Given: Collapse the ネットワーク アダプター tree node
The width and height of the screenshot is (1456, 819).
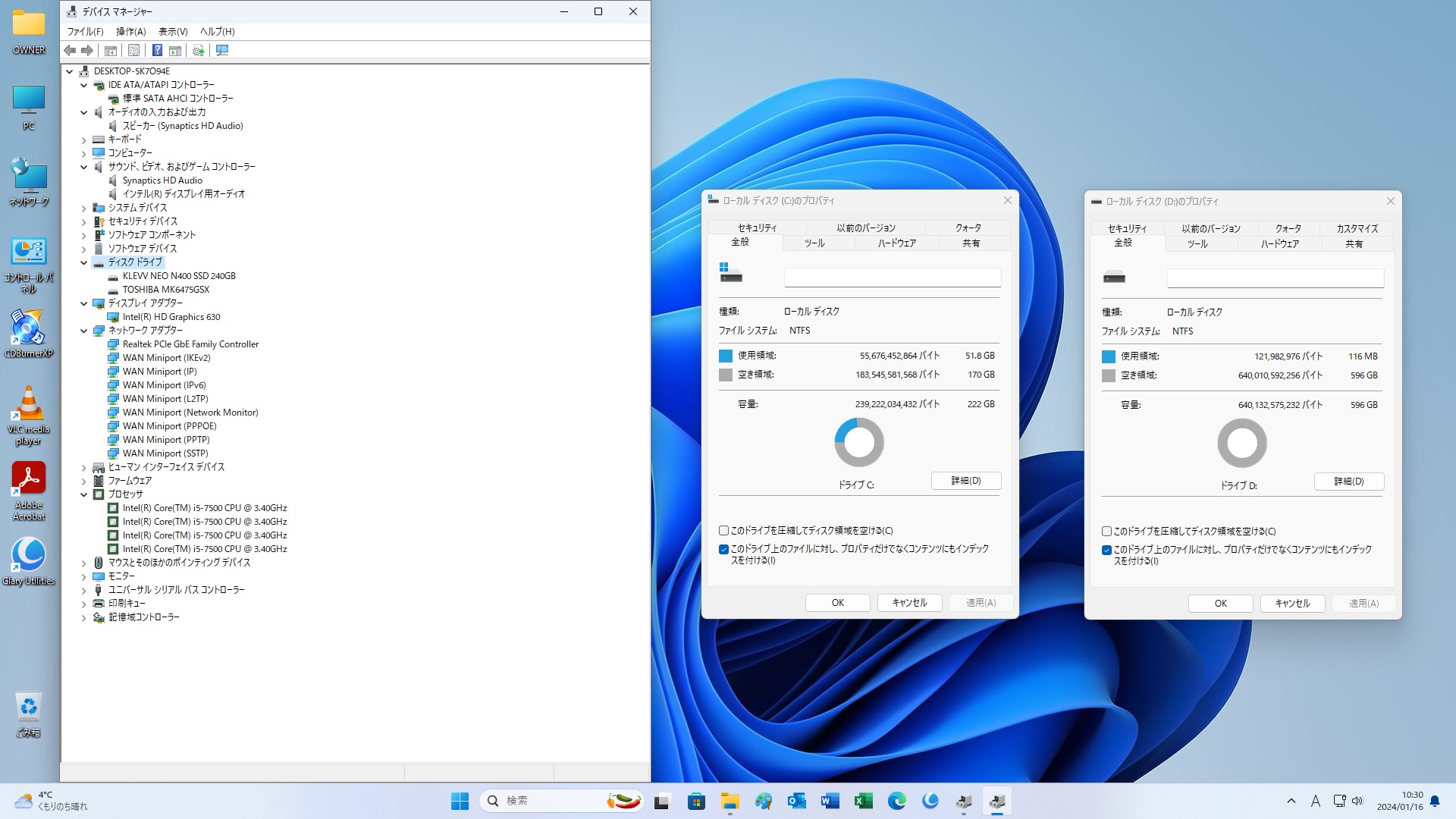Looking at the screenshot, I should tap(83, 331).
